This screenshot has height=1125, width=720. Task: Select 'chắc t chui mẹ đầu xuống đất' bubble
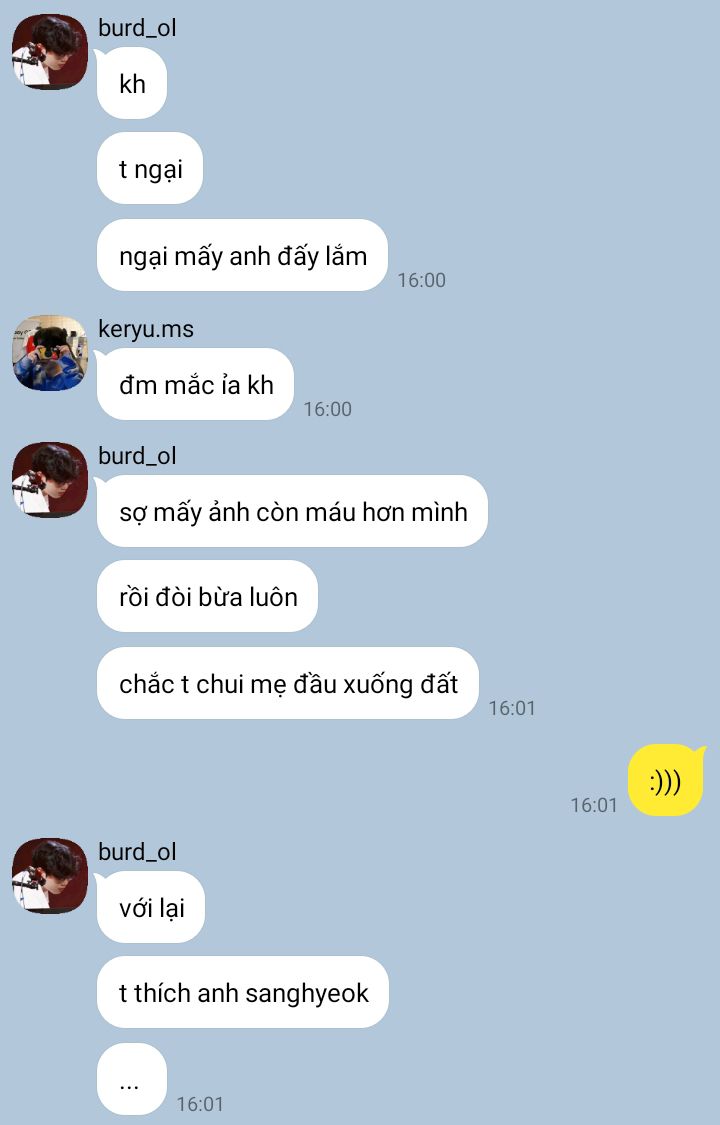tap(288, 683)
